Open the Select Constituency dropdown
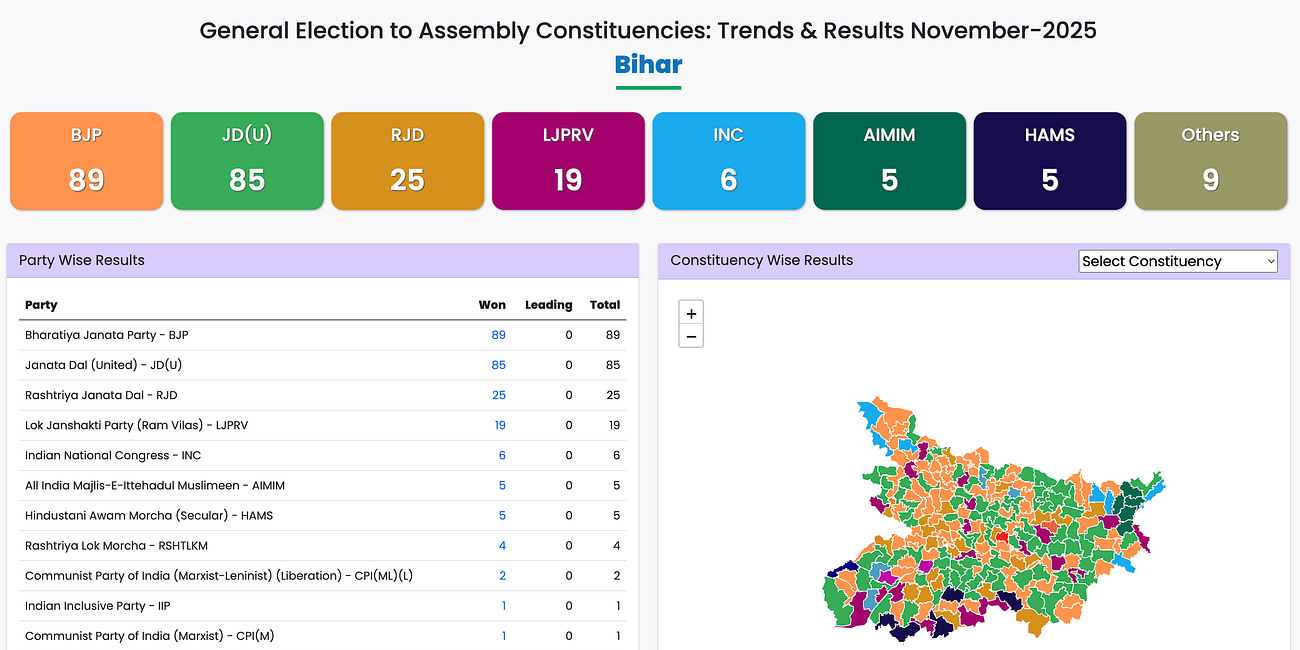This screenshot has width=1300, height=650. pyautogui.click(x=1177, y=261)
